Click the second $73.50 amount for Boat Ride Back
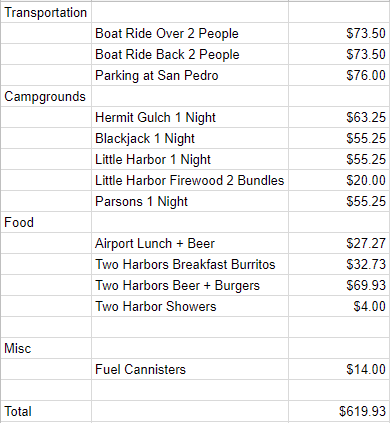 (x=339, y=54)
